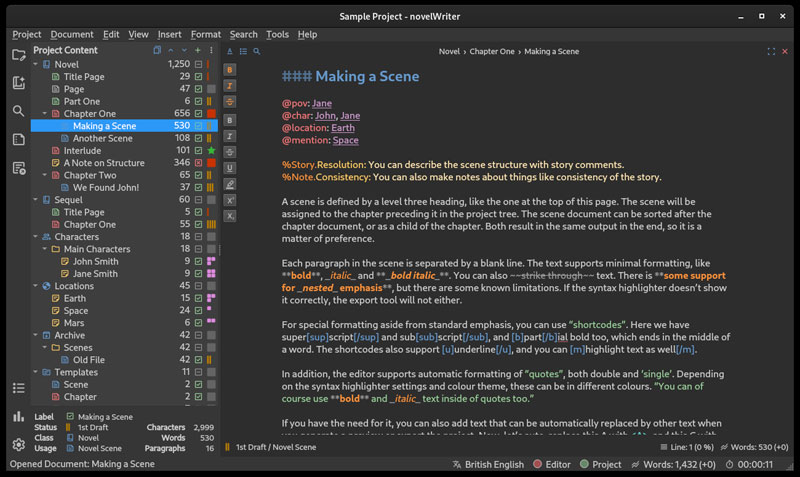This screenshot has height=477, width=800.
Task: Follow the Earth tag link on @location line
Action: [343, 128]
